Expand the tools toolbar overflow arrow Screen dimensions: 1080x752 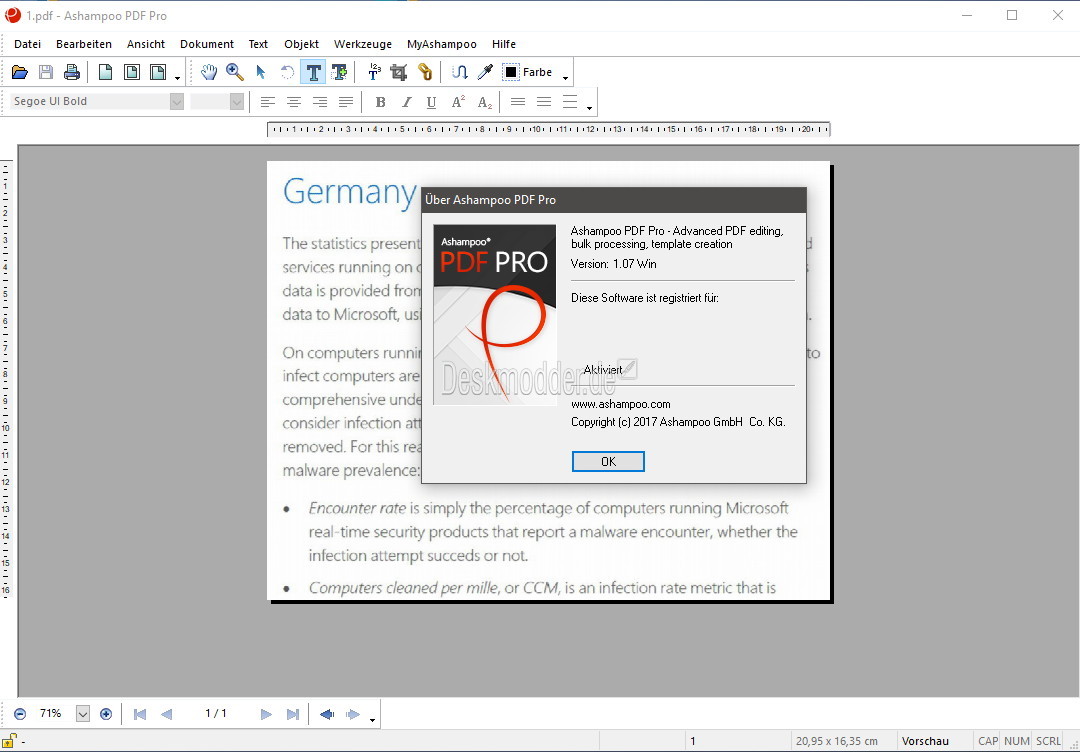[x=565, y=78]
